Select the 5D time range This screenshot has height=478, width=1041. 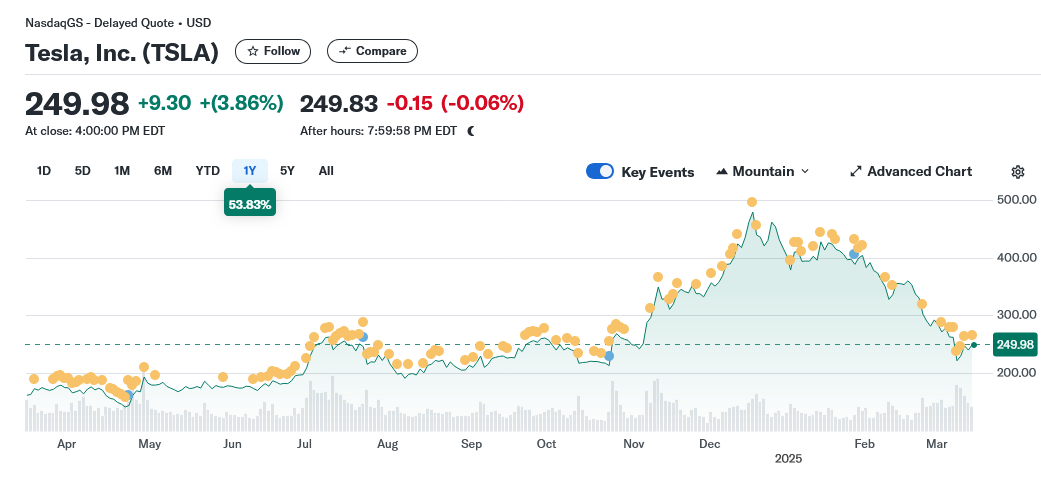pos(82,171)
